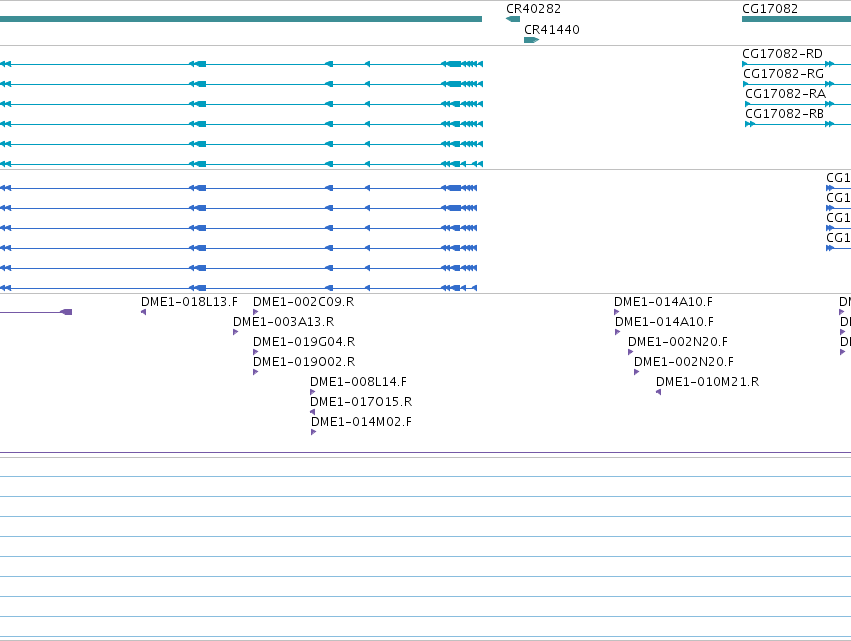Select the upper DME1-014A10.F label

[x=663, y=302]
